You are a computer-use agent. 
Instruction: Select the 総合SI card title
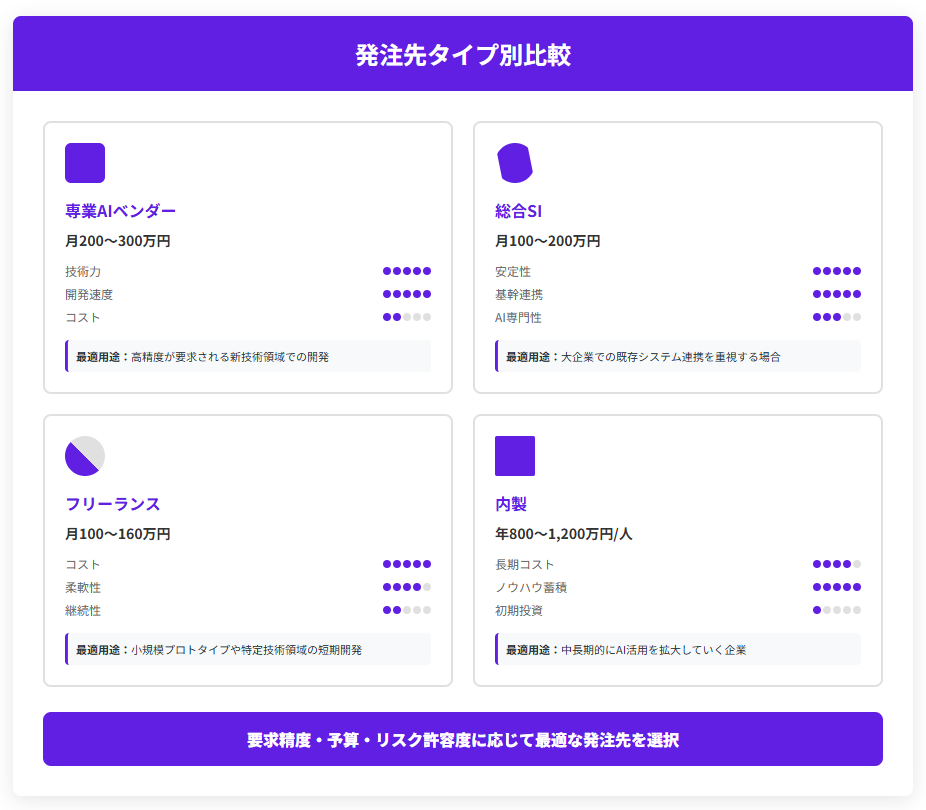click(518, 211)
